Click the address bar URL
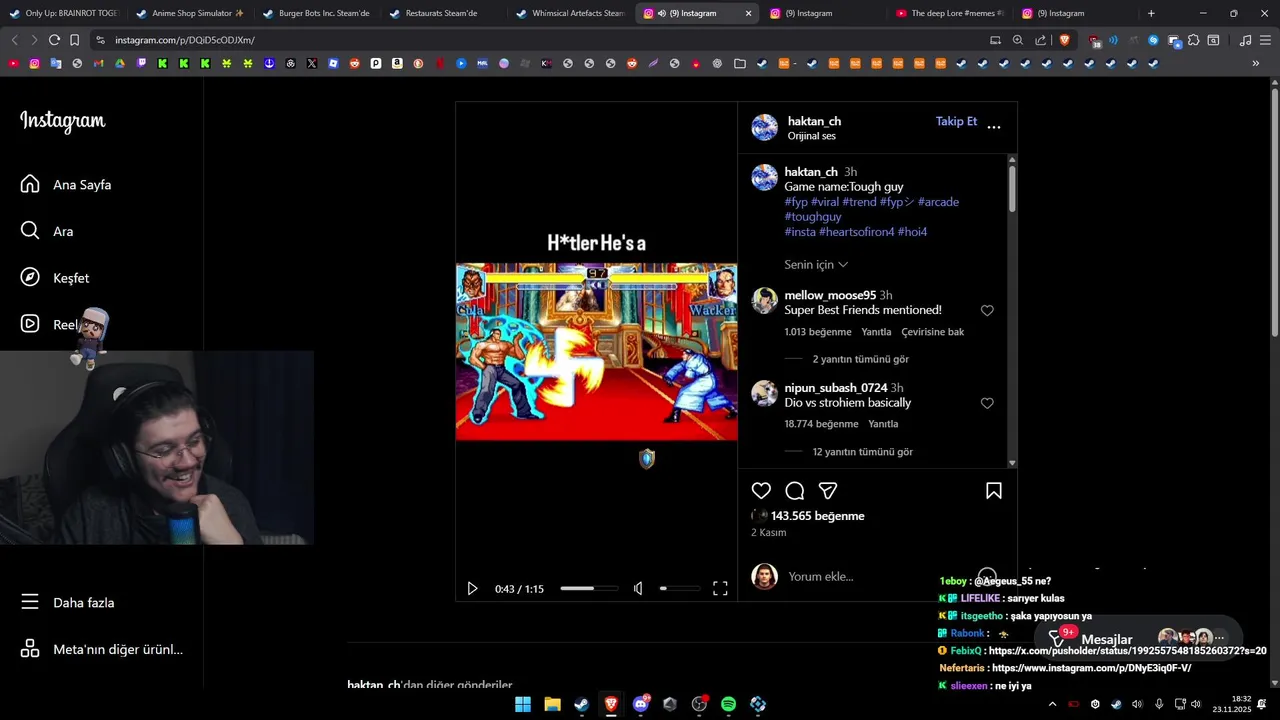The height and width of the screenshot is (720, 1280). point(185,40)
